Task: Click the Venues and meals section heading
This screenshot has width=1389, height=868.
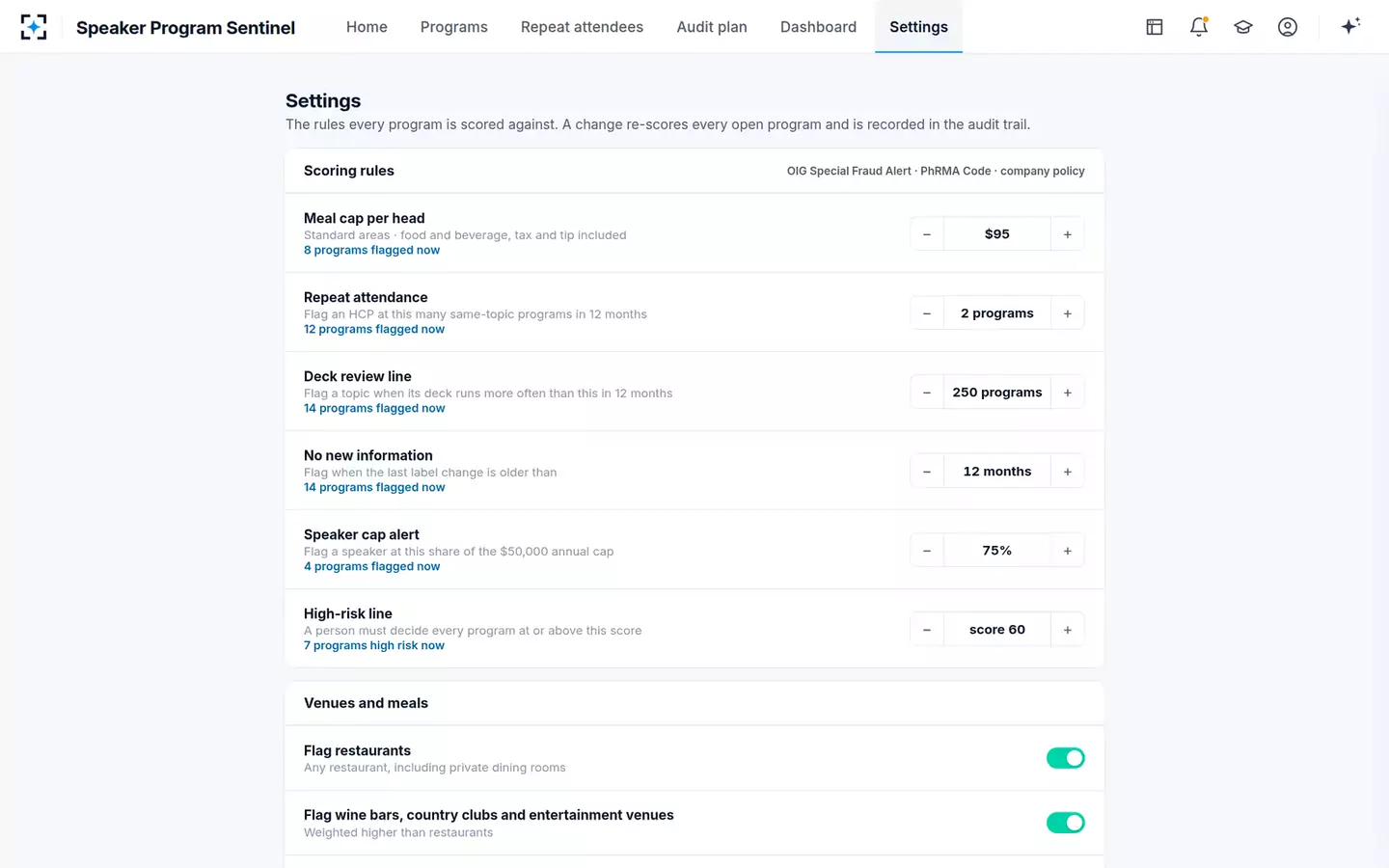Action: click(366, 703)
